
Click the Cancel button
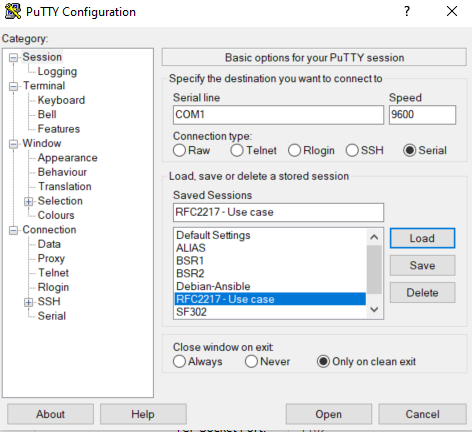pyautogui.click(x=422, y=414)
